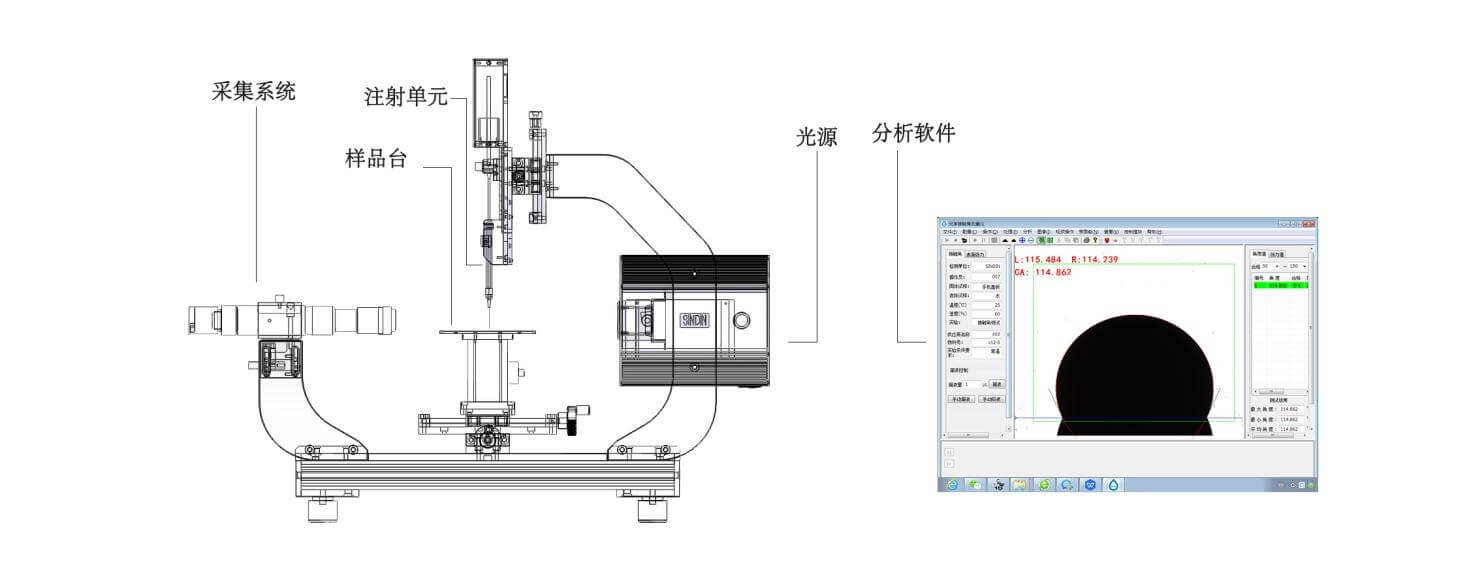Switch to the 表面张力 tab
The height and width of the screenshot is (581, 1469).
point(976,254)
